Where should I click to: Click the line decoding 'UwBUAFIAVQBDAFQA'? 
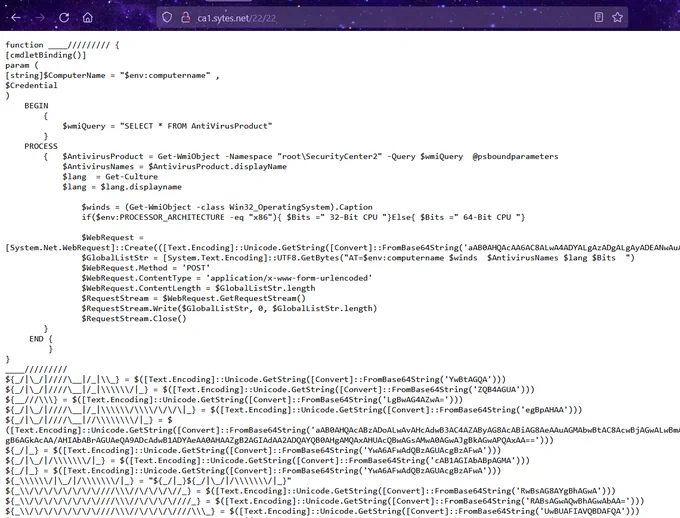point(322,511)
